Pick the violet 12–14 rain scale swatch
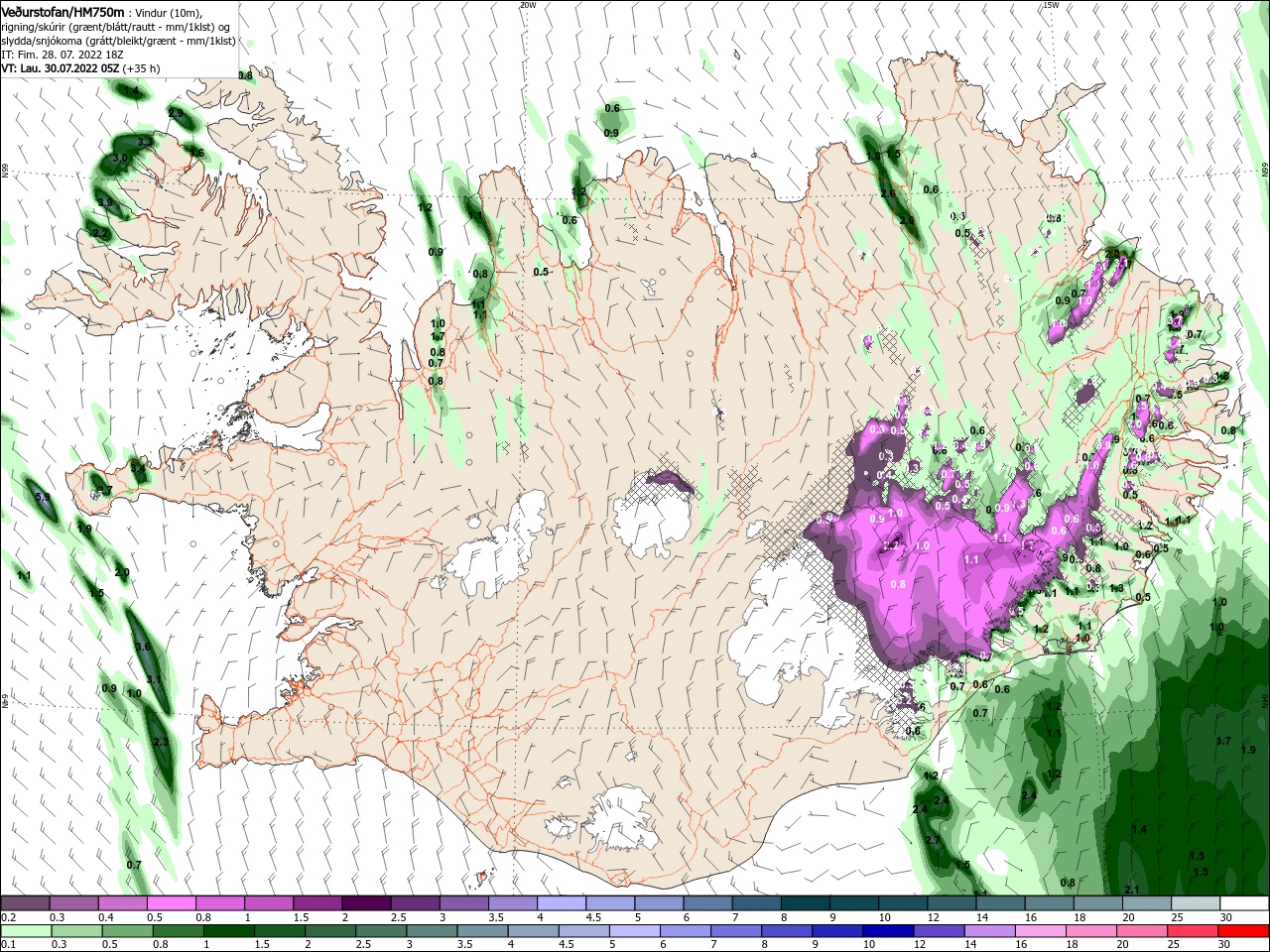Viewport: 1270px width, 952px height. pyautogui.click(x=940, y=932)
